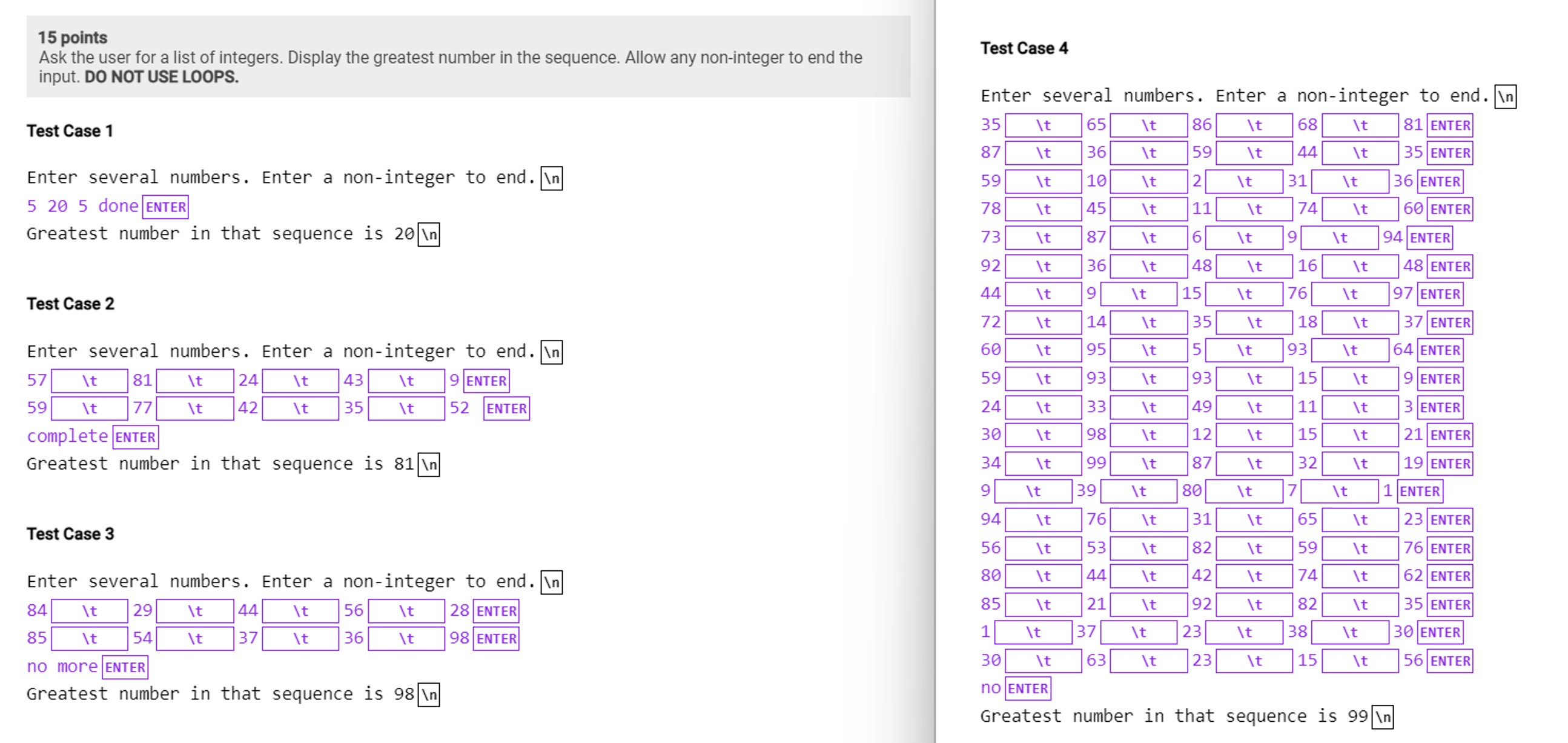This screenshot has width=1568, height=743.
Task: Click the \n token after 'Greatest number in that sequence is 81'
Action: click(429, 464)
